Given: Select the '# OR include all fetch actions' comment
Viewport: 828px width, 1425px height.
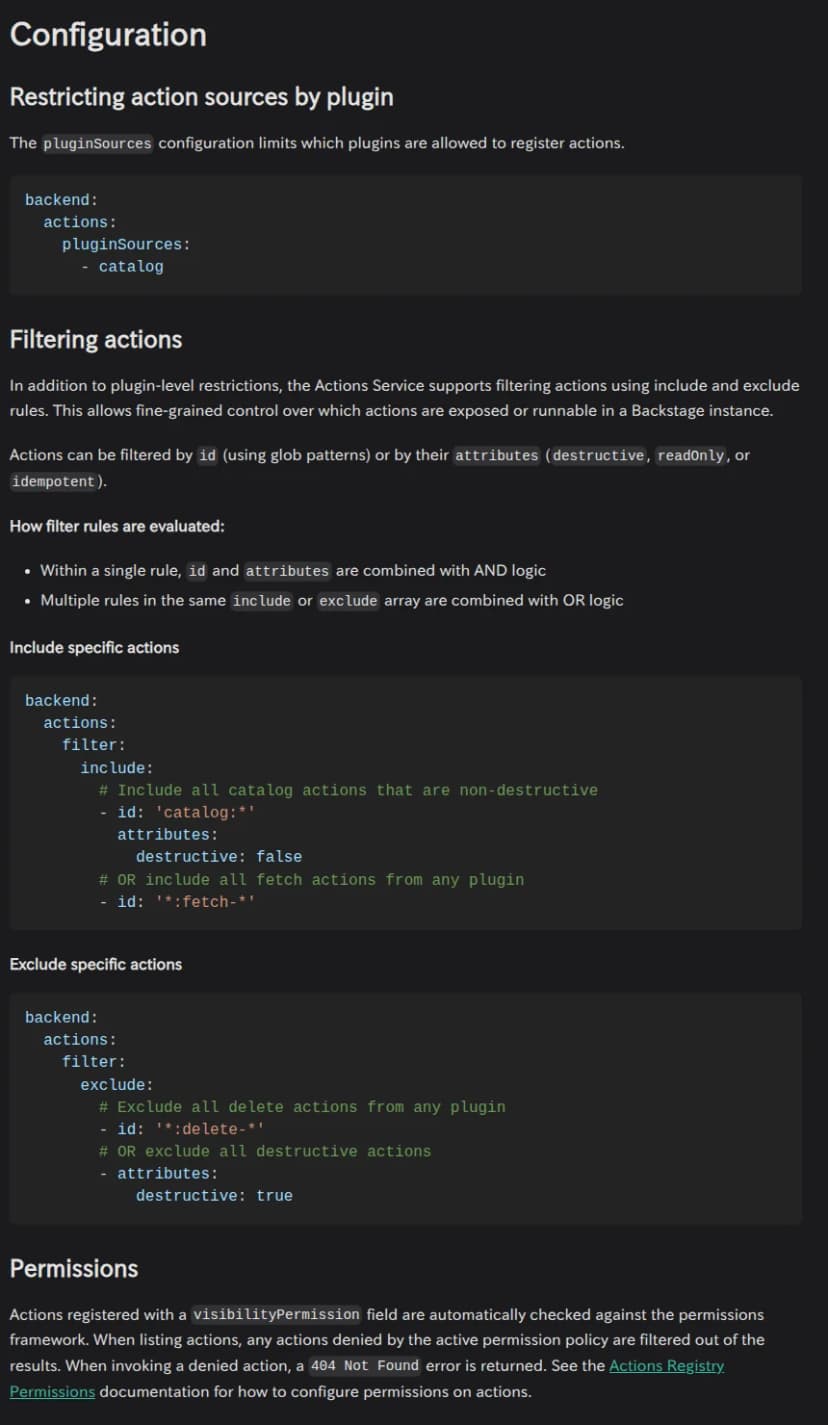Looking at the screenshot, I should click(x=311, y=880).
